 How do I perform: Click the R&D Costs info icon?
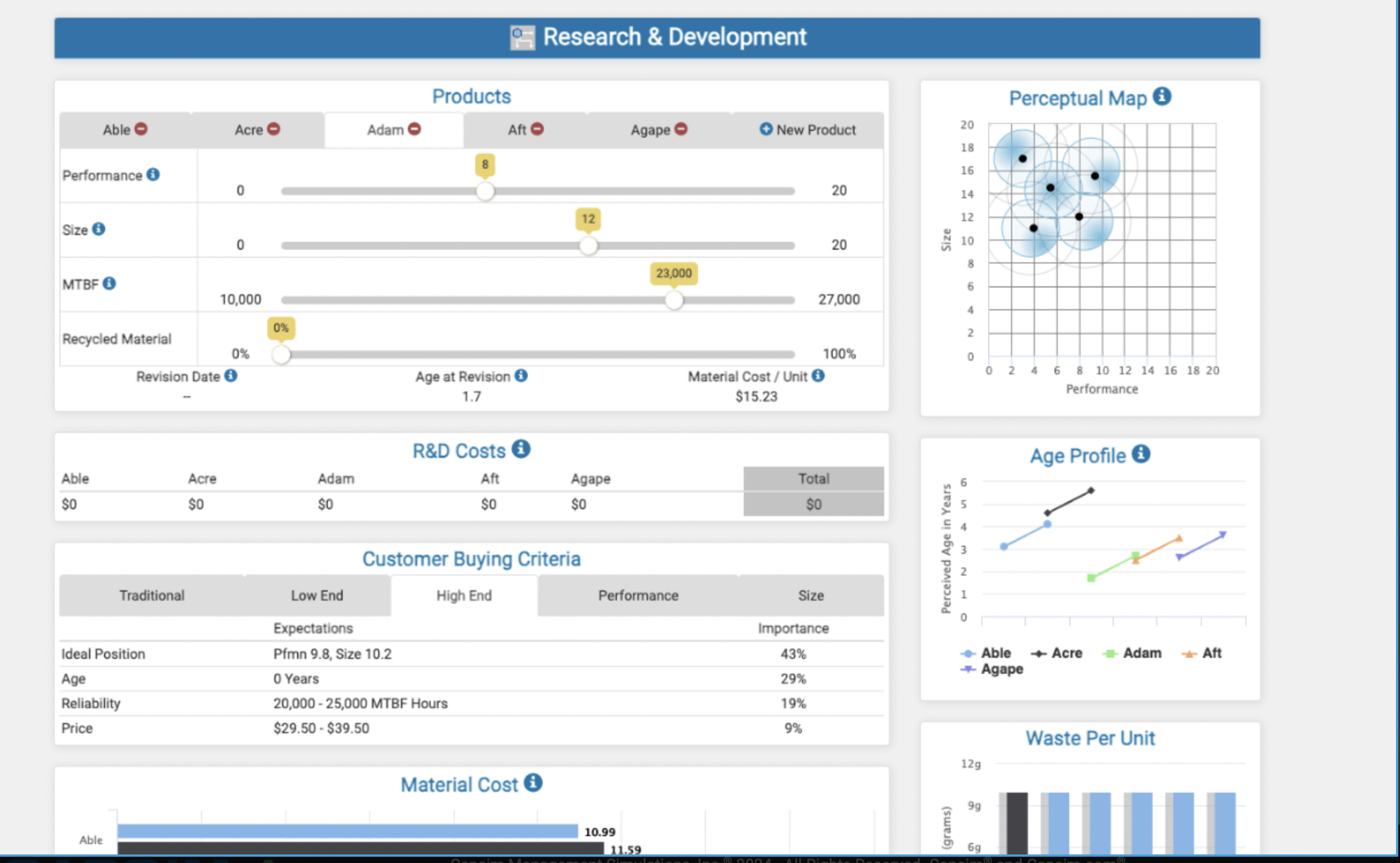click(x=520, y=449)
